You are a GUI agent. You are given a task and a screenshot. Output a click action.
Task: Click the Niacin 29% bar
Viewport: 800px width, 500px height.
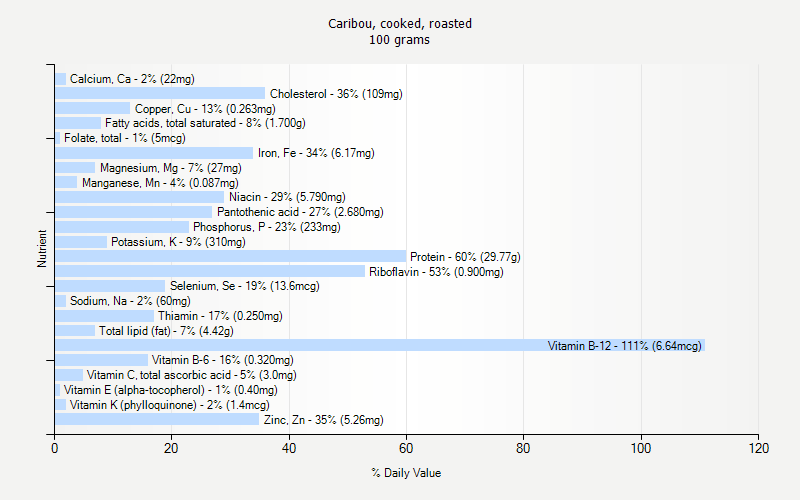click(x=140, y=197)
